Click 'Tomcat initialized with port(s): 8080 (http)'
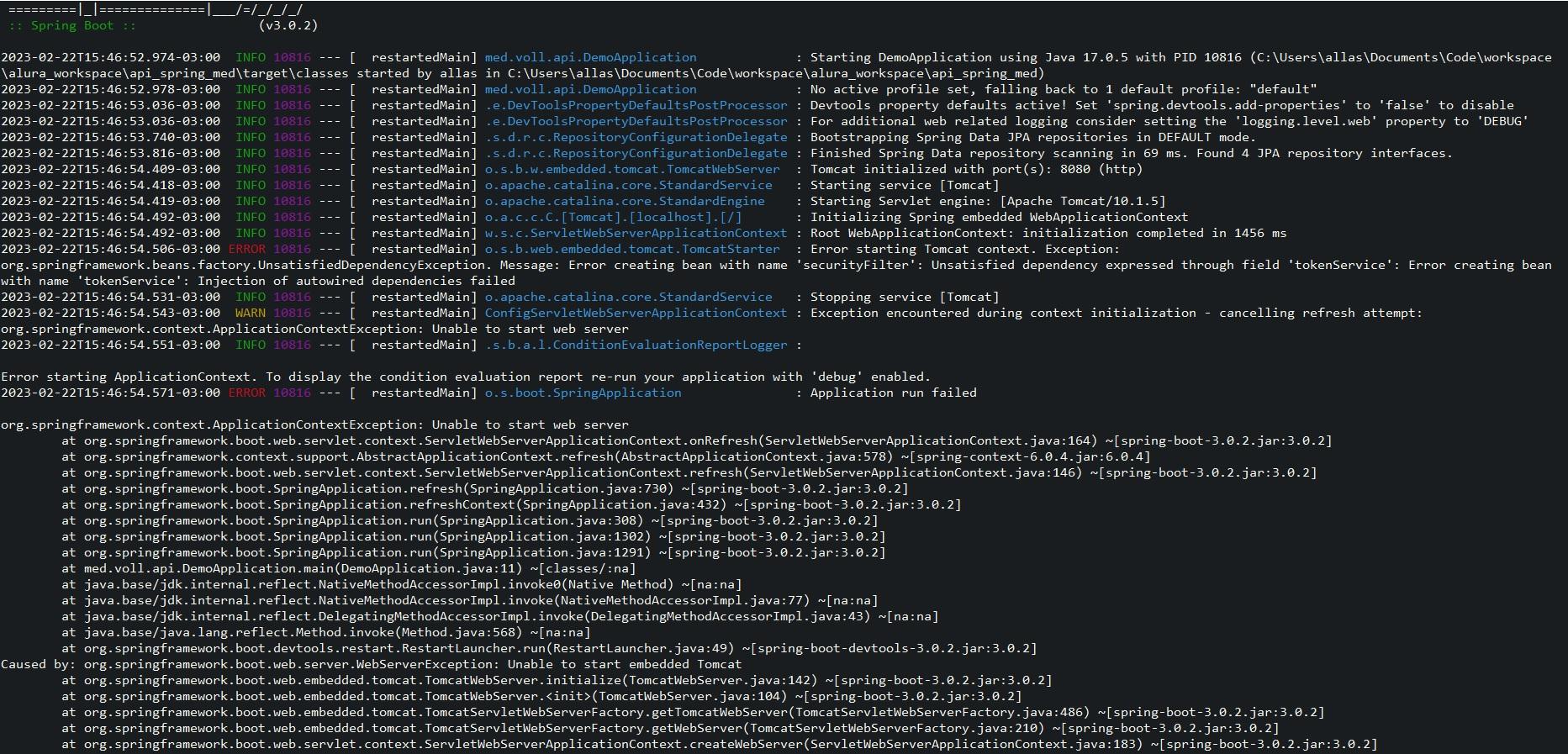This screenshot has height=754, width=1568. 976,169
